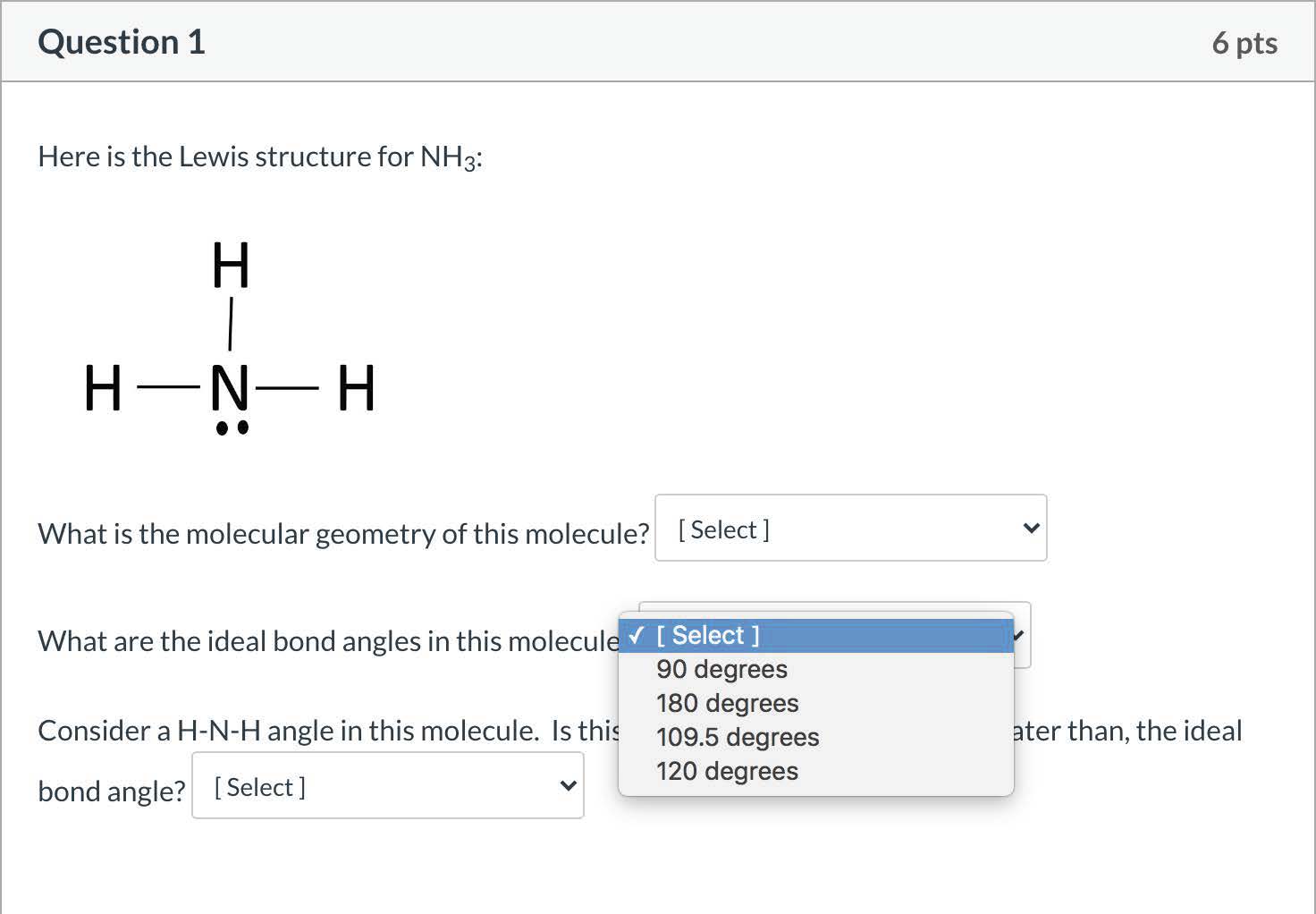The height and width of the screenshot is (914, 1316).
Task: Pick the "109.5 degrees" bond angle option
Action: point(738,737)
